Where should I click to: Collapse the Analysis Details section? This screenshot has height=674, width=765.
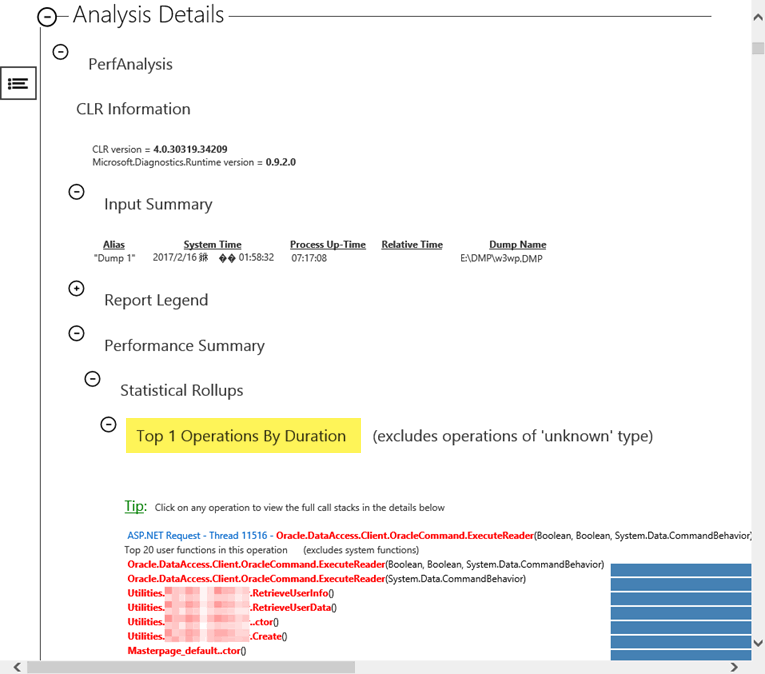(x=47, y=17)
